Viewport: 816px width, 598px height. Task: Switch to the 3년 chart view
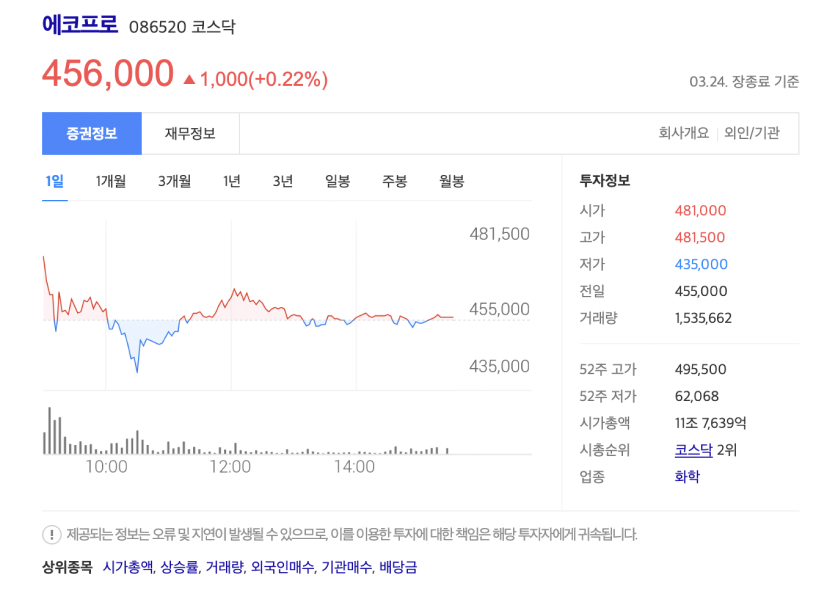coord(283,180)
